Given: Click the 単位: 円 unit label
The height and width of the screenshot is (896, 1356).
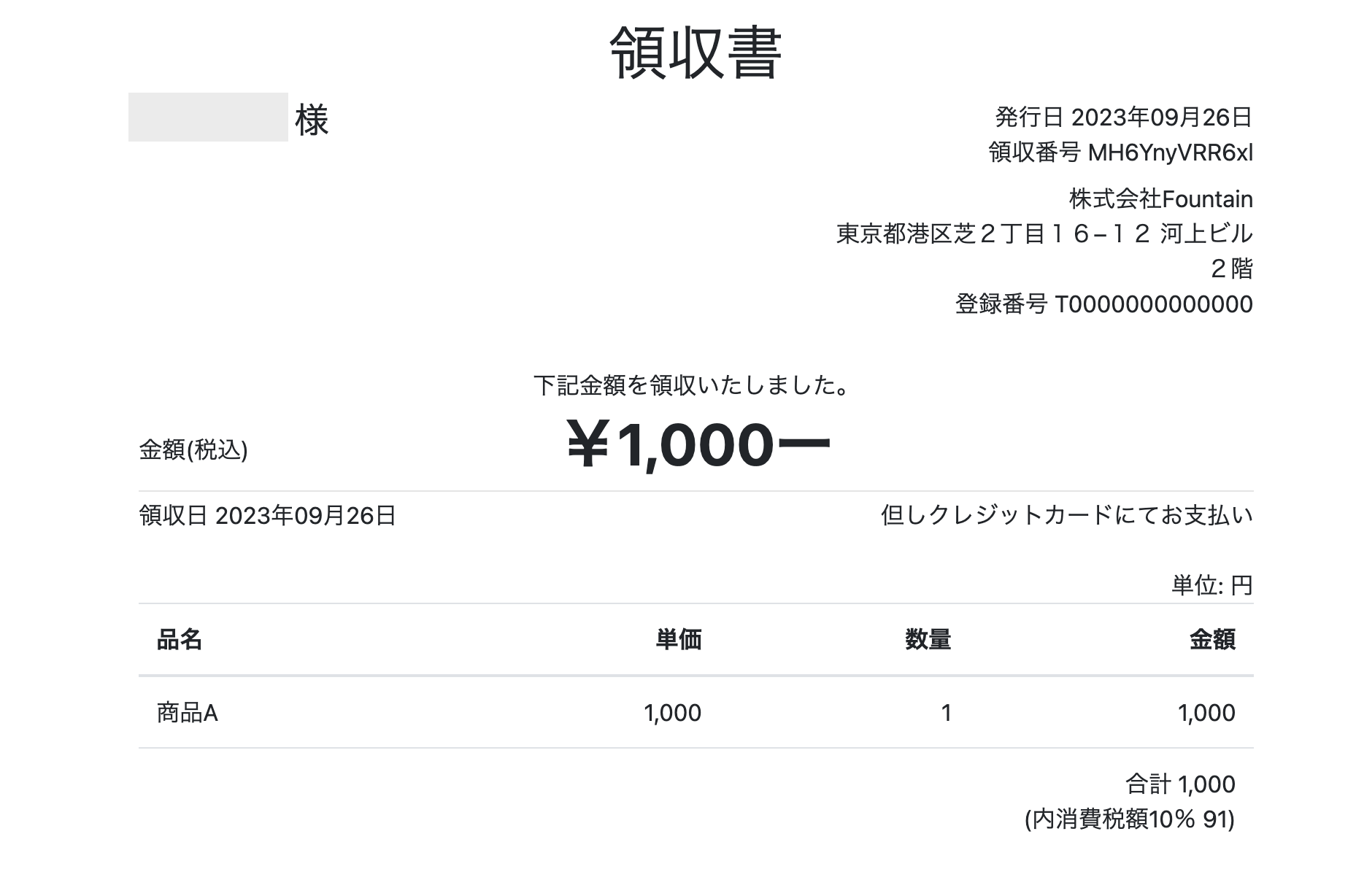Looking at the screenshot, I should (1211, 585).
